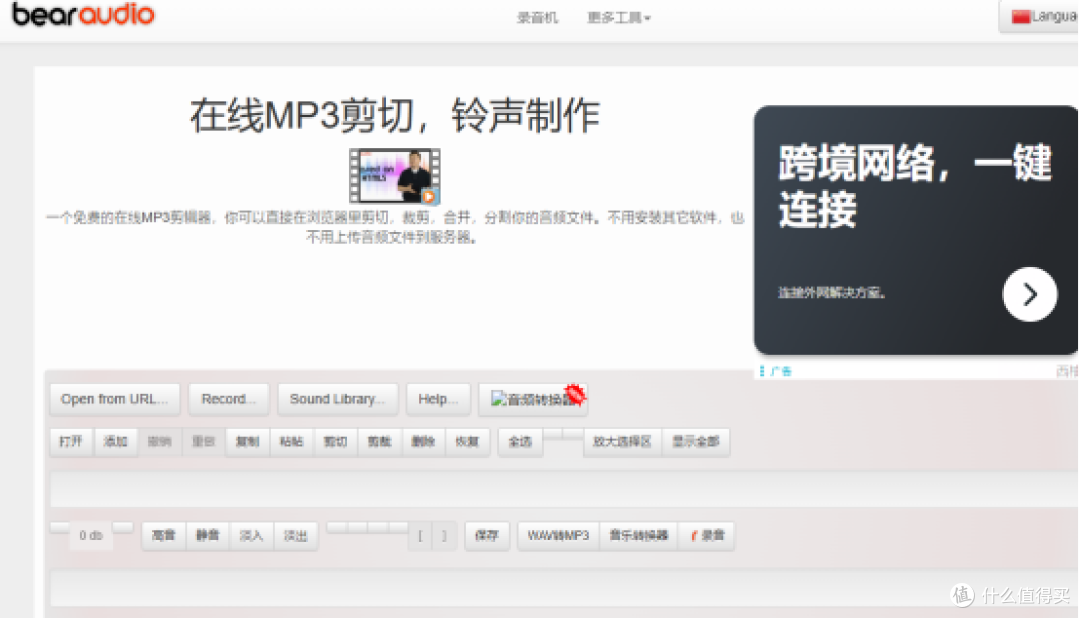
Task: Click the 剪切 toolbar button
Action: [335, 442]
